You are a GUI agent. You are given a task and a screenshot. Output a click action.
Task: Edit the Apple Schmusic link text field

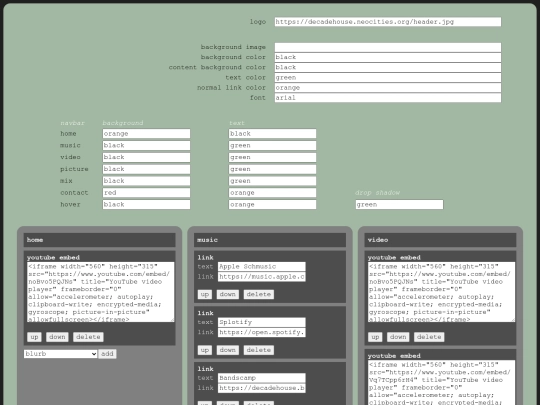(x=262, y=267)
